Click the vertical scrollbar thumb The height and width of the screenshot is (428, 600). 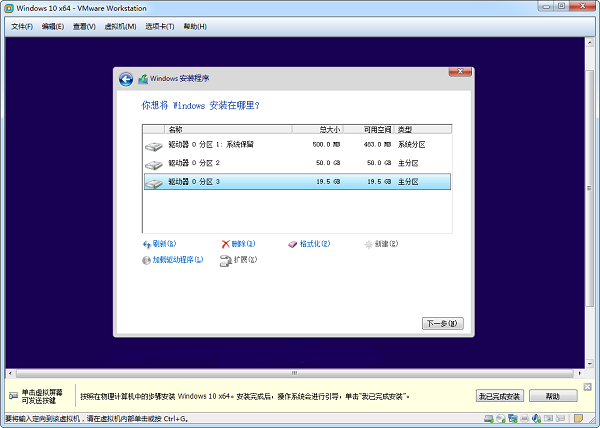[590, 188]
